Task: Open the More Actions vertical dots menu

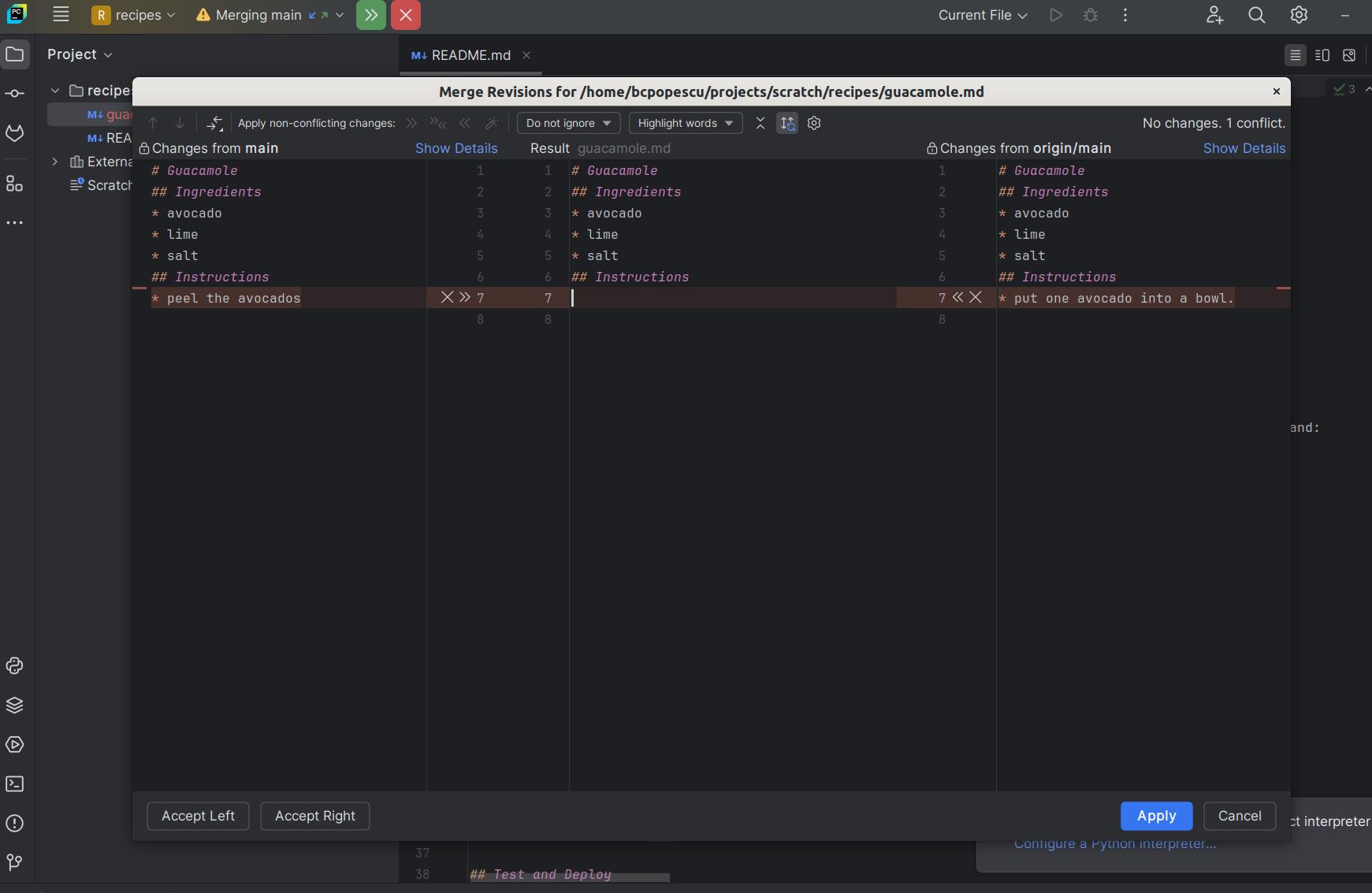Action: pos(1125,15)
